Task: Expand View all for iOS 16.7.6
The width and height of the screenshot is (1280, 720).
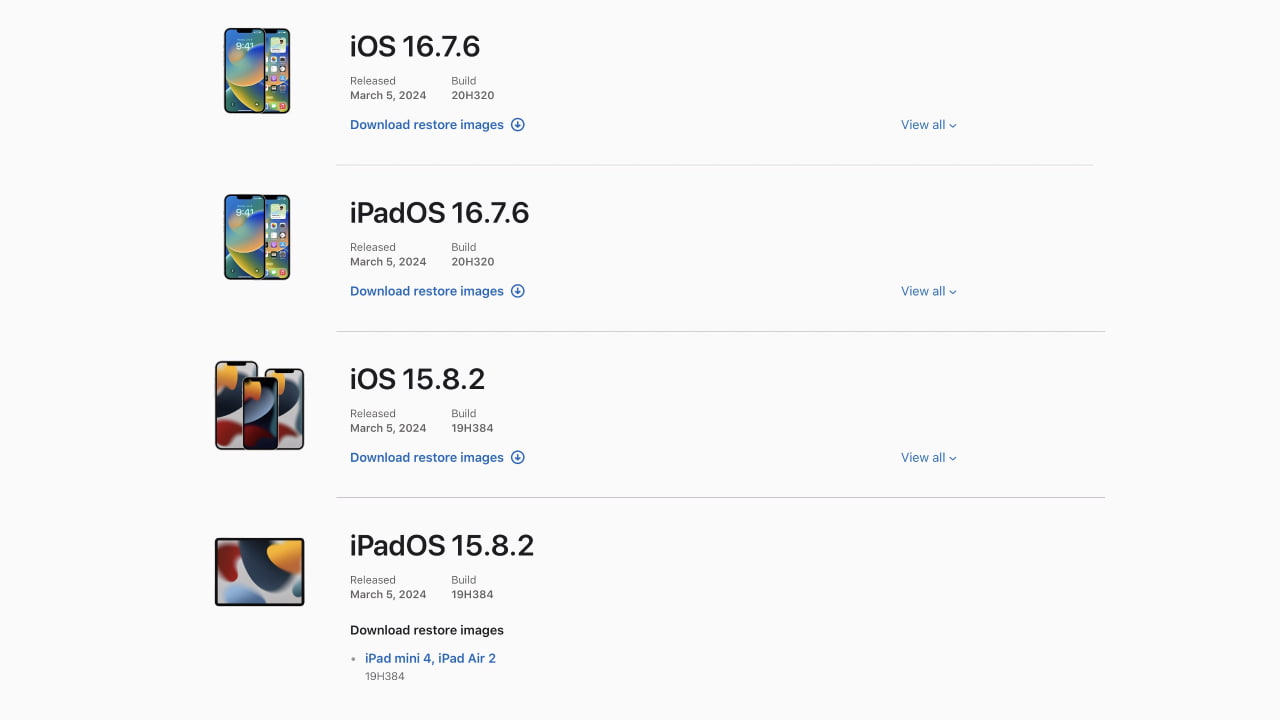Action: (928, 125)
